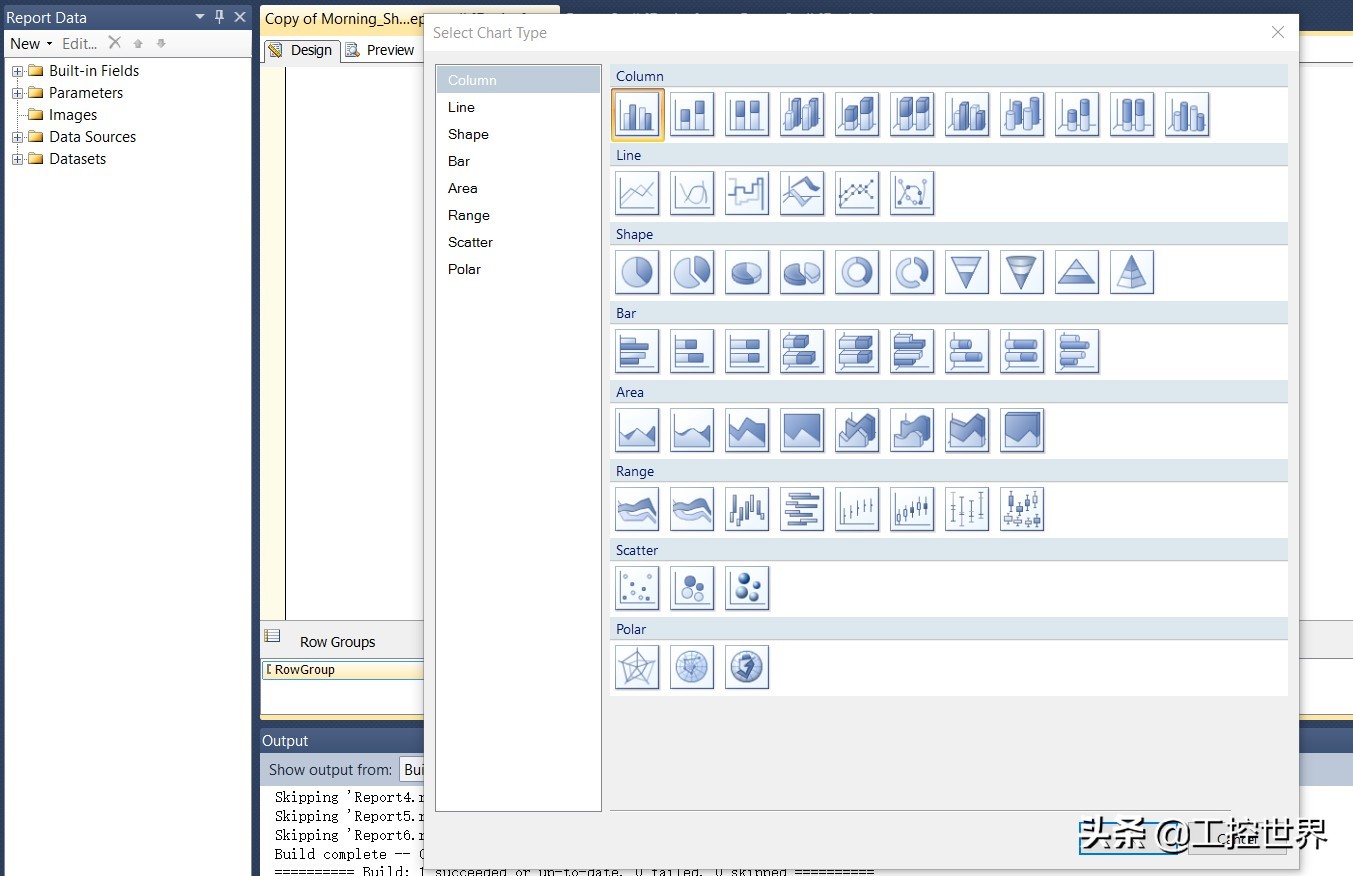The width and height of the screenshot is (1353, 876).
Task: Select the flat 100% Stacked Area chart icon
Action: pos(802,430)
